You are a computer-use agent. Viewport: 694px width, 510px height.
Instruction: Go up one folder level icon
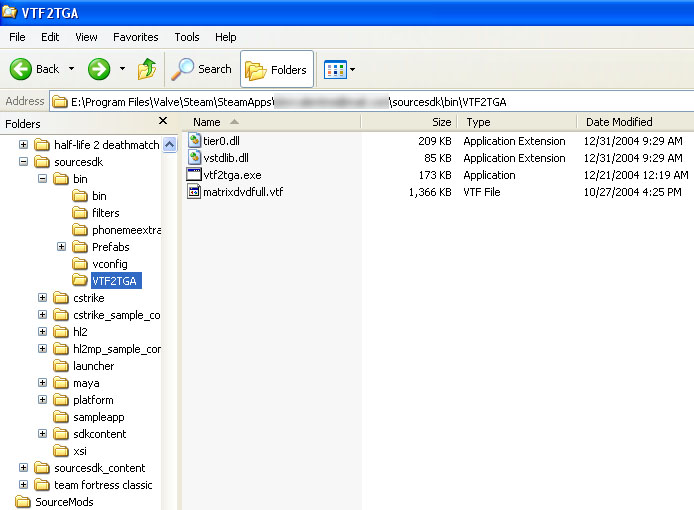(147, 69)
